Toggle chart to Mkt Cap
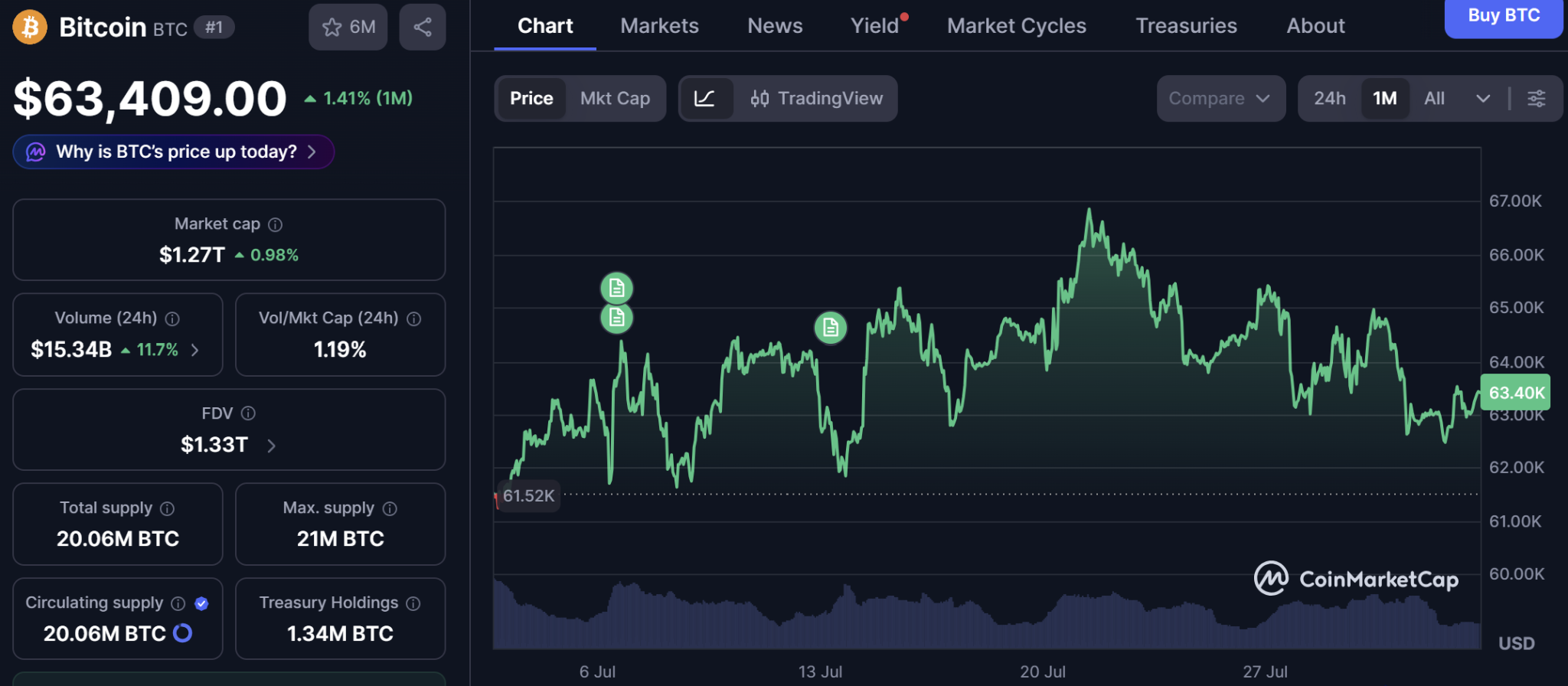Screen dimensions: 1568x686 point(615,99)
